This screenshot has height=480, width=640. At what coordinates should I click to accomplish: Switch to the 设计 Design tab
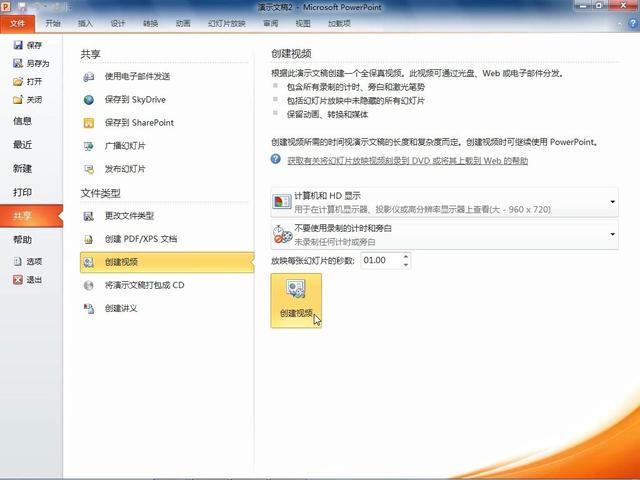click(x=118, y=24)
